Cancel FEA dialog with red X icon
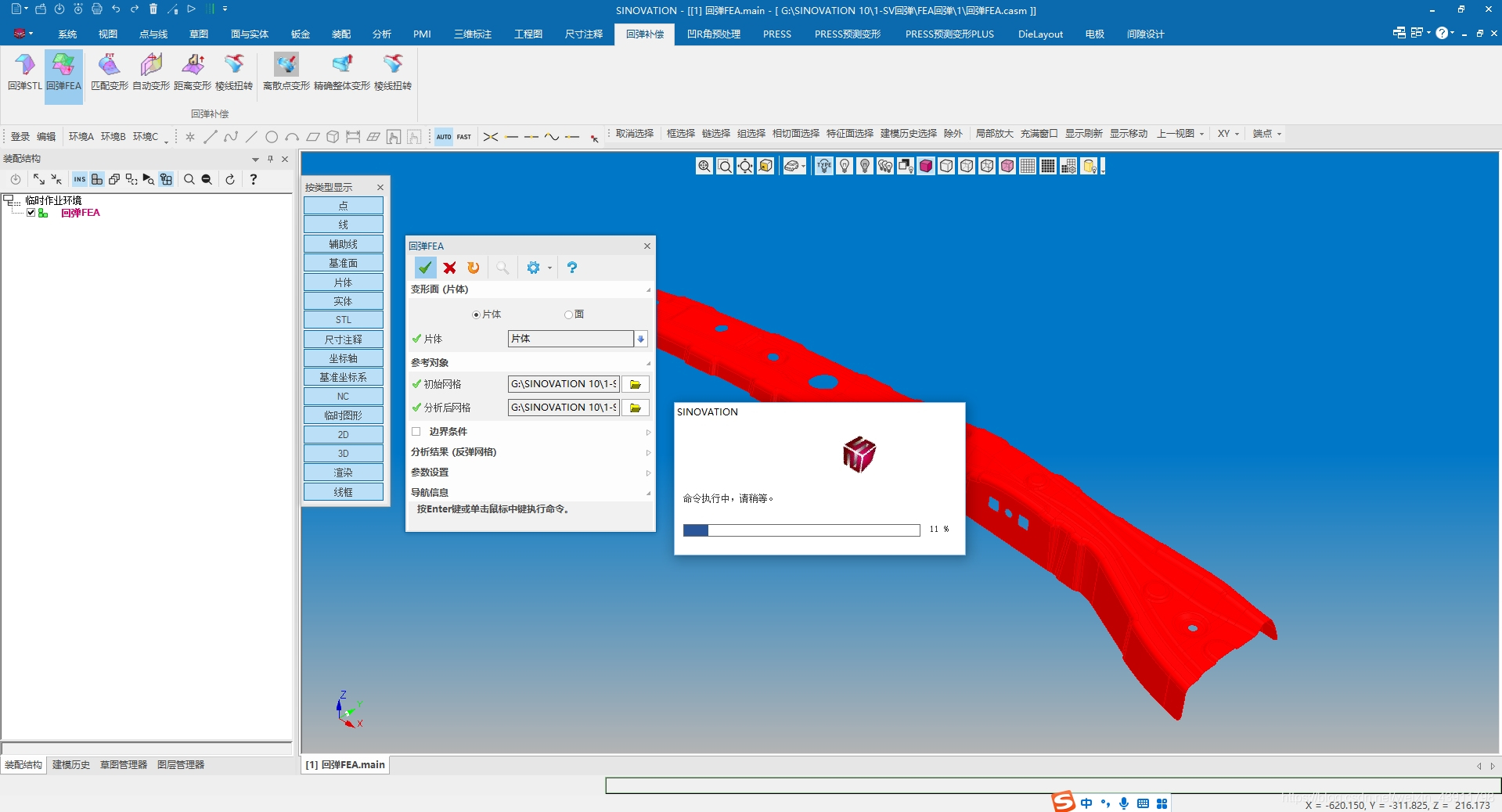Image resolution: width=1502 pixels, height=812 pixels. click(x=449, y=268)
